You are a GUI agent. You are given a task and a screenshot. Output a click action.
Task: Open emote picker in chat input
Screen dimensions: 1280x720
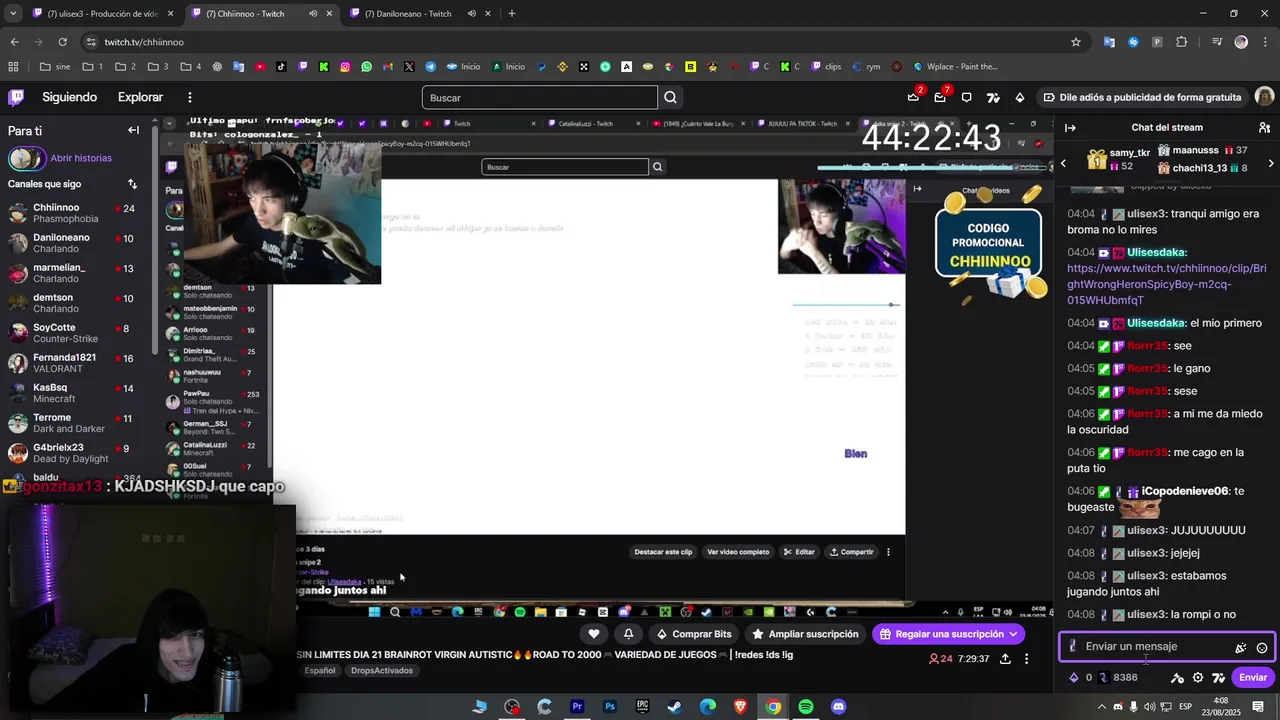tap(1262, 648)
